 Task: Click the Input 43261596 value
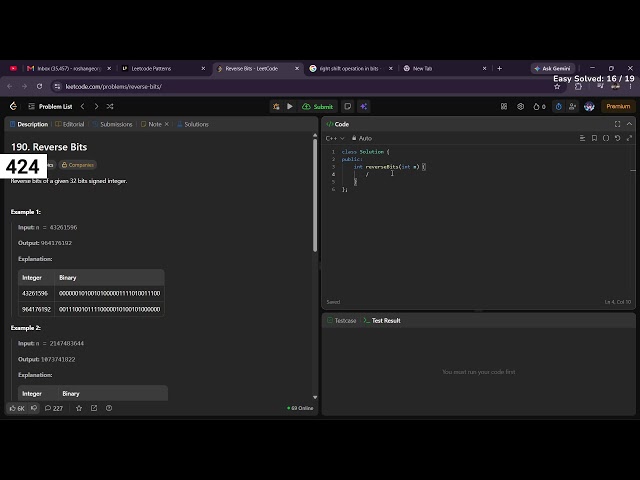click(63, 227)
